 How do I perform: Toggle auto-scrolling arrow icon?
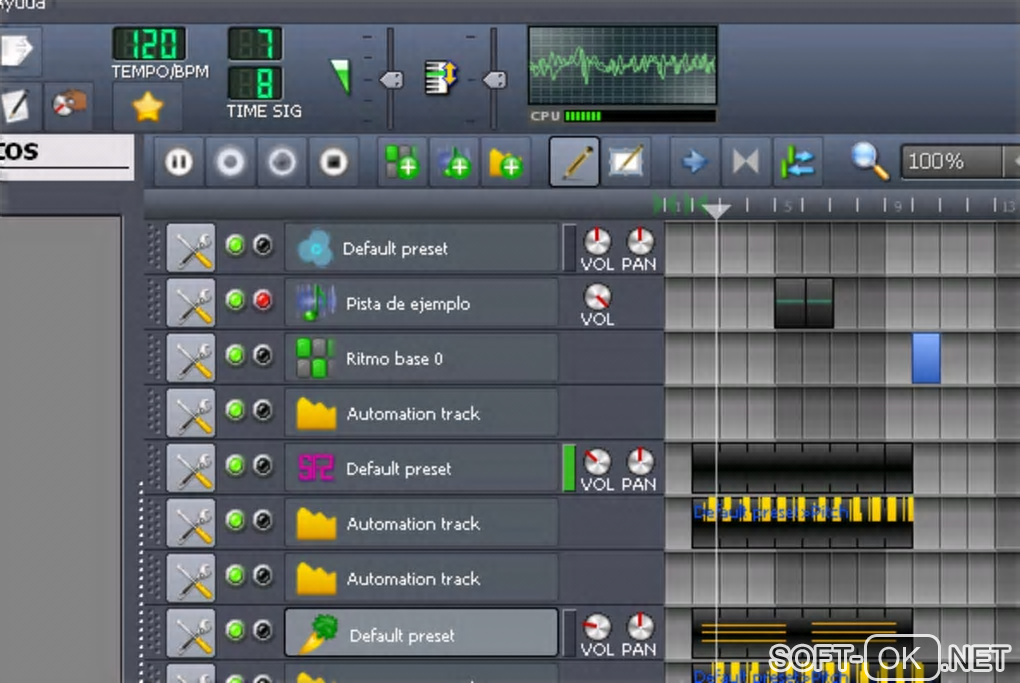tap(694, 162)
